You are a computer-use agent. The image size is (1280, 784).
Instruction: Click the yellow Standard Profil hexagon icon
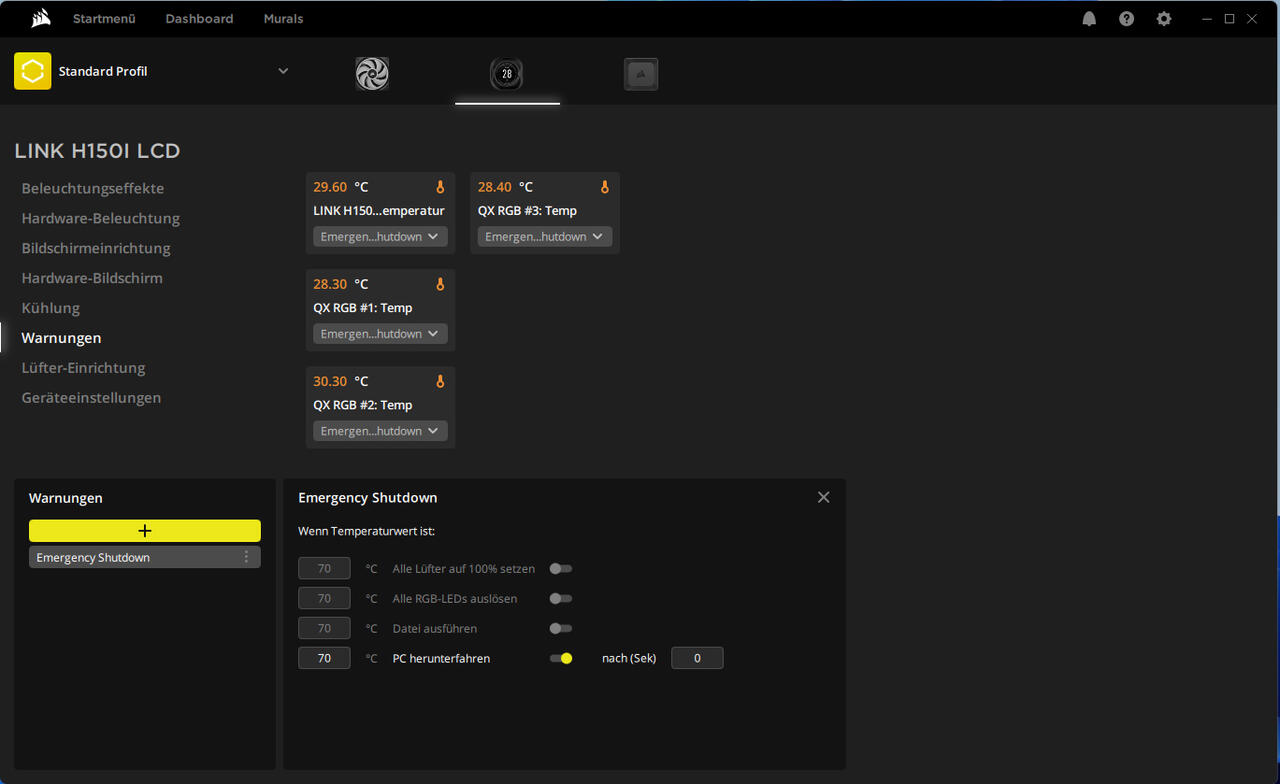pyautogui.click(x=33, y=71)
